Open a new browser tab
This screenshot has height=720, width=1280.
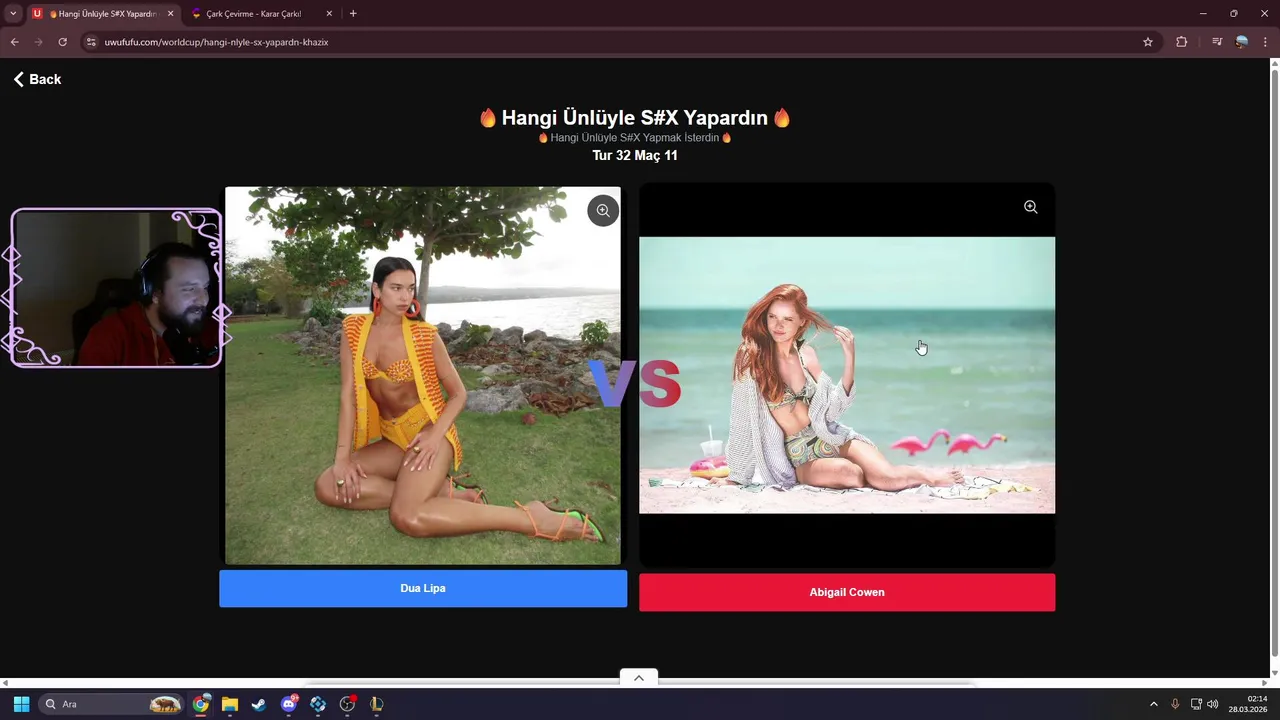click(353, 14)
